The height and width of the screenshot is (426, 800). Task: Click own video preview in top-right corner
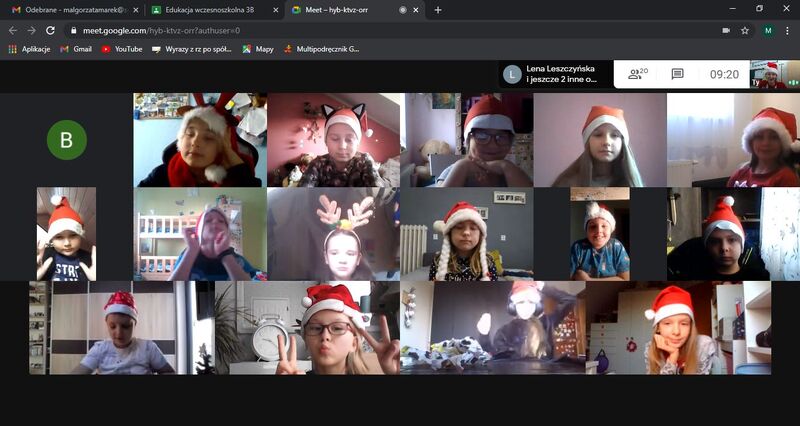coord(770,74)
